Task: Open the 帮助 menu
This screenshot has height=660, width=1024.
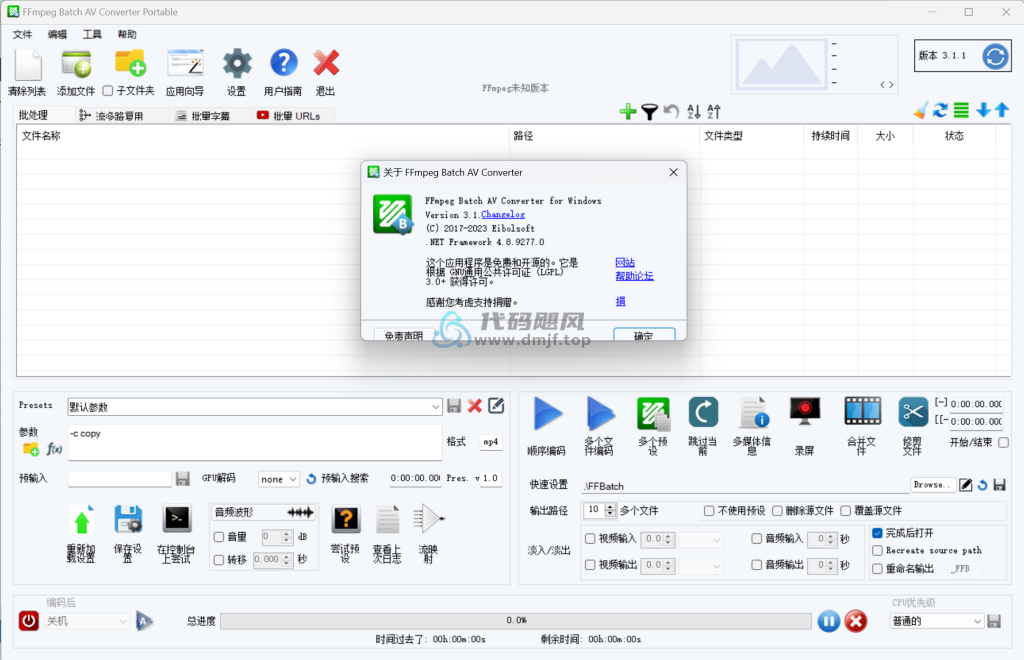Action: pos(127,34)
